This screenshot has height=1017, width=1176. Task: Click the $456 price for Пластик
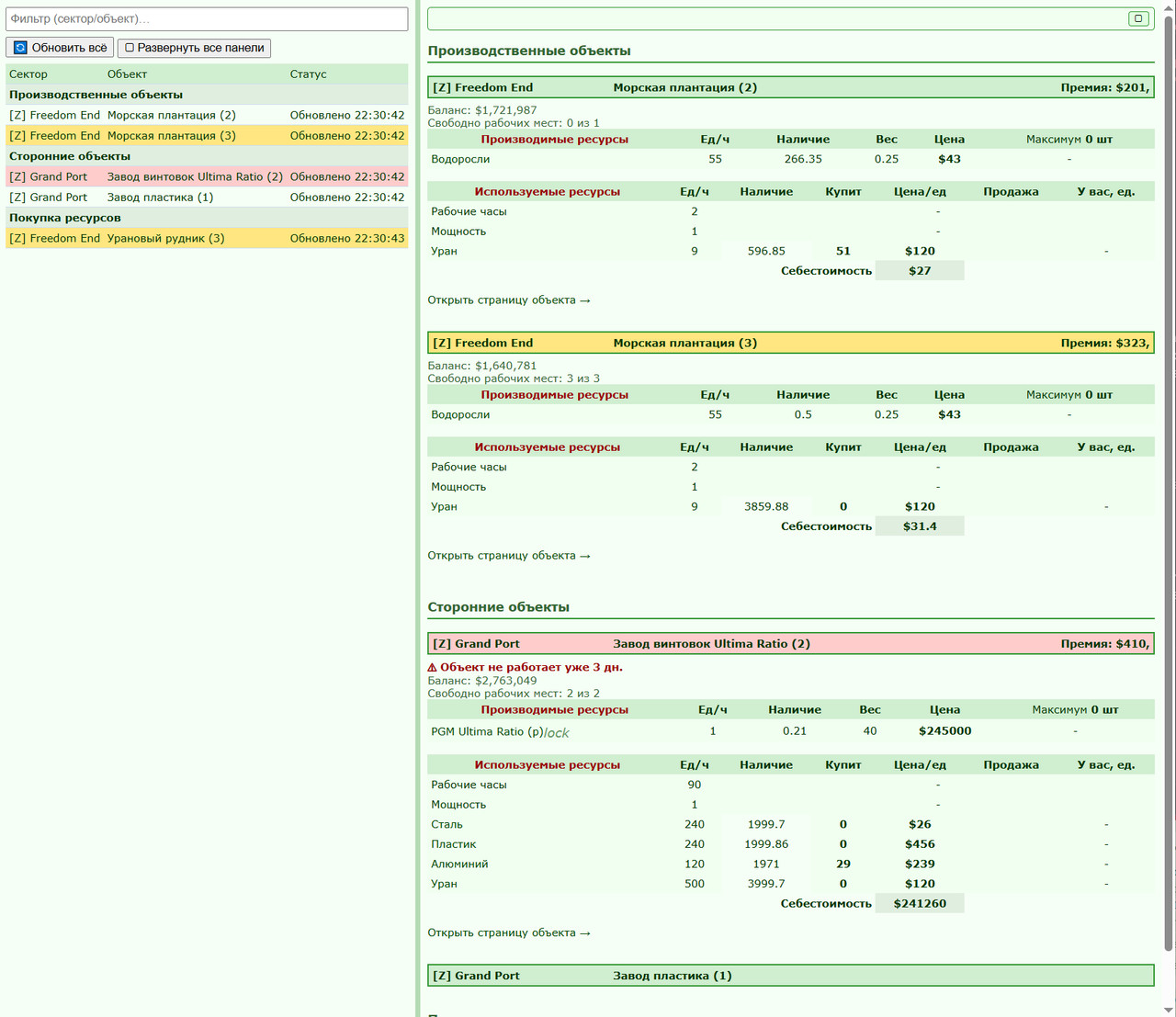pos(920,844)
